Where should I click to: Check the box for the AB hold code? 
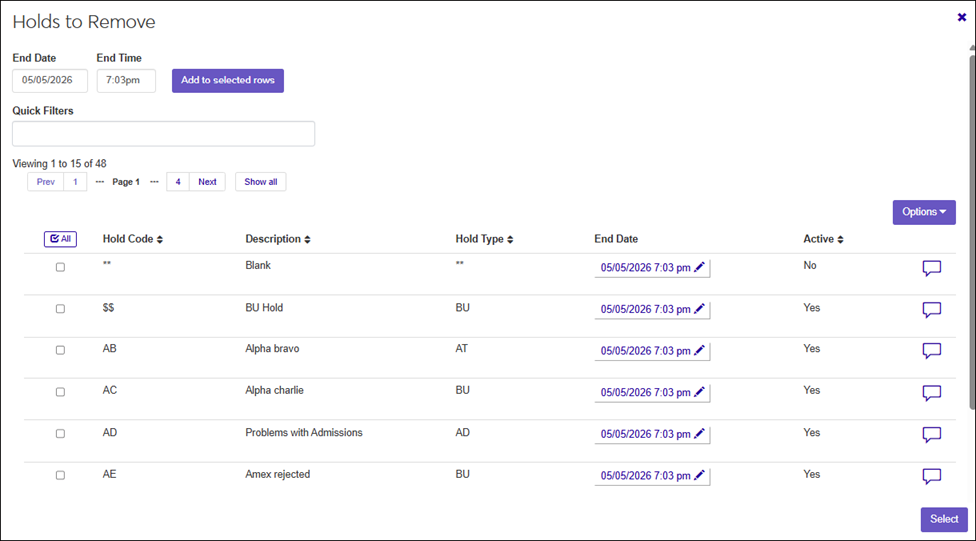tap(60, 350)
